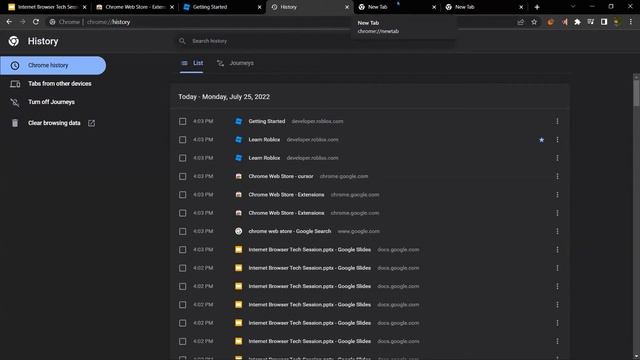This screenshot has width=640, height=360.
Task: Click the chrome://history address bar
Action: tap(282, 22)
